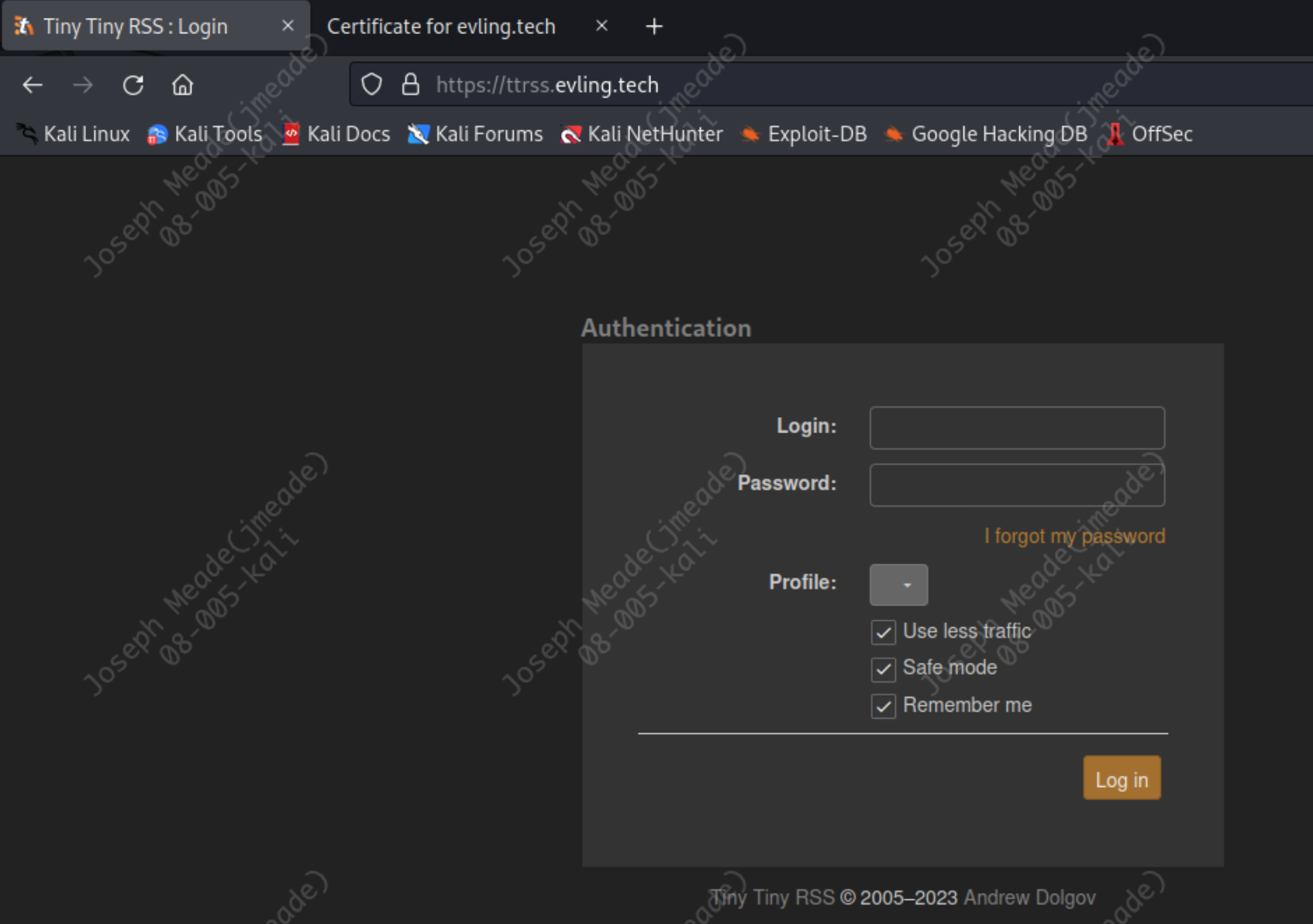Follow the I forgot my password link
Screen dimensions: 1313x924
1074,536
